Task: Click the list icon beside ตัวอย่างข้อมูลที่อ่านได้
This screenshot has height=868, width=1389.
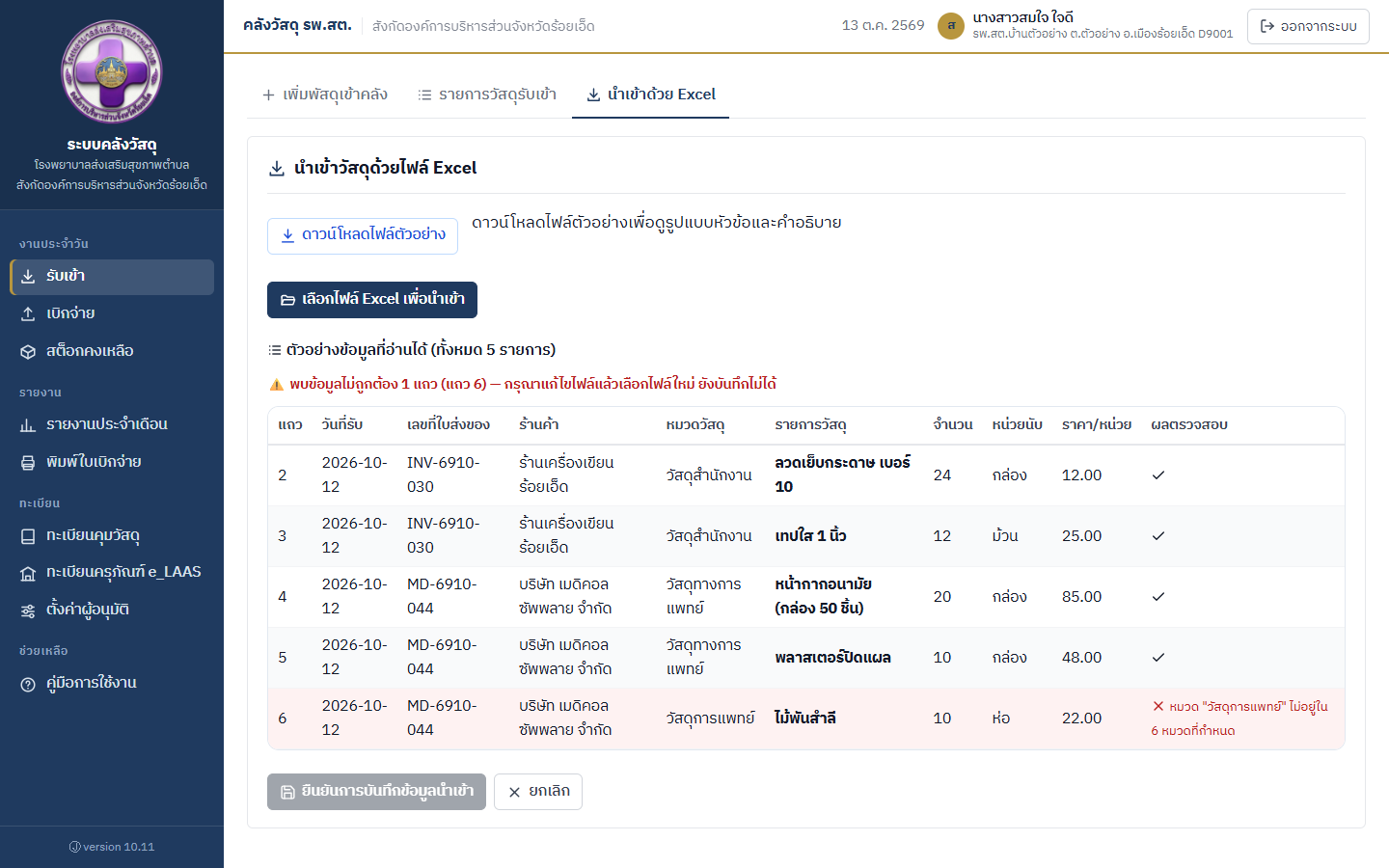Action: click(x=275, y=350)
